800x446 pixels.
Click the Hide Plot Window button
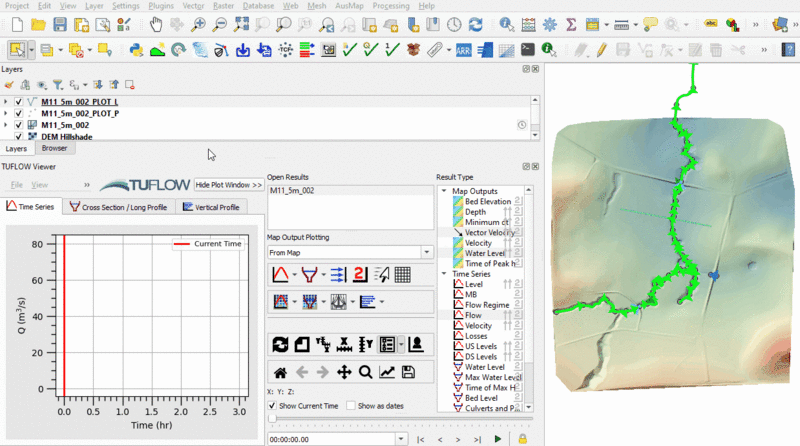click(x=229, y=185)
